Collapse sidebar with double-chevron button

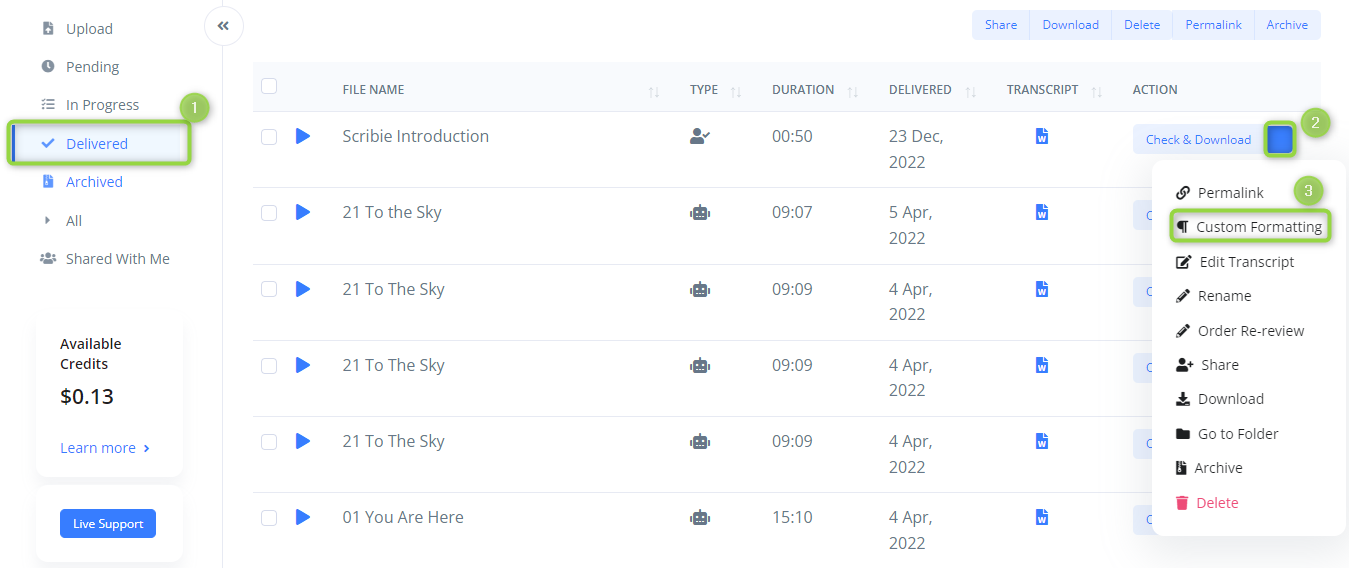tap(223, 26)
